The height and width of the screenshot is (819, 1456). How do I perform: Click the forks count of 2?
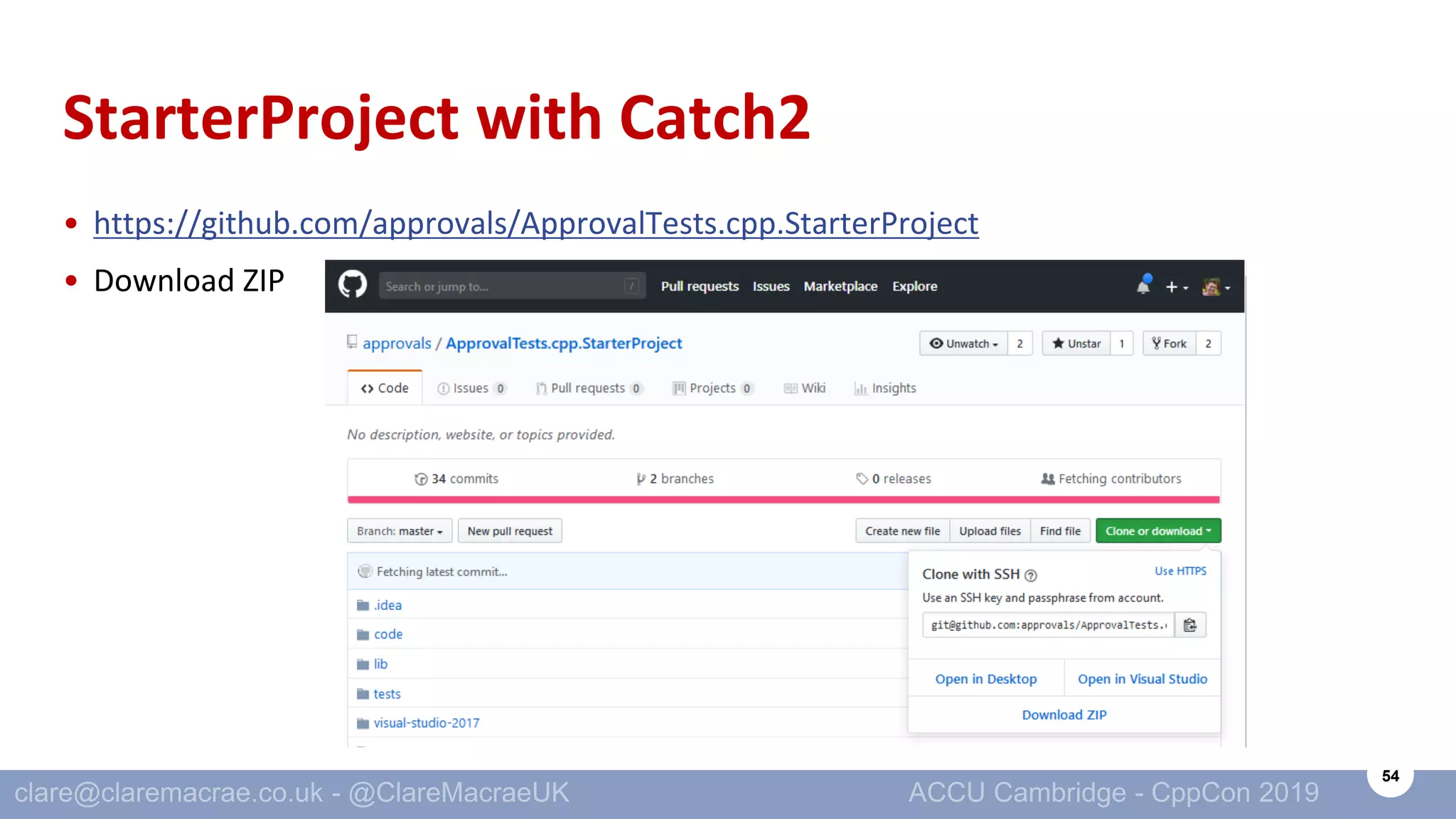tap(1208, 343)
